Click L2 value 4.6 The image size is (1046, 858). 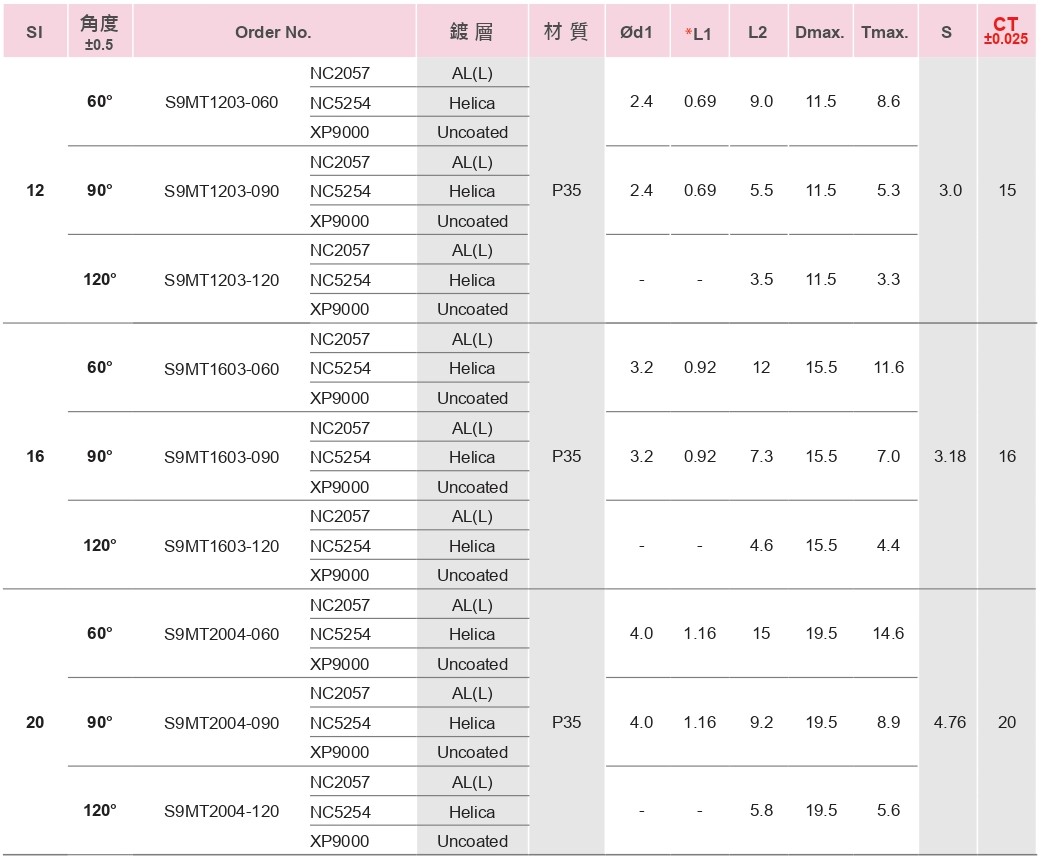(x=761, y=545)
